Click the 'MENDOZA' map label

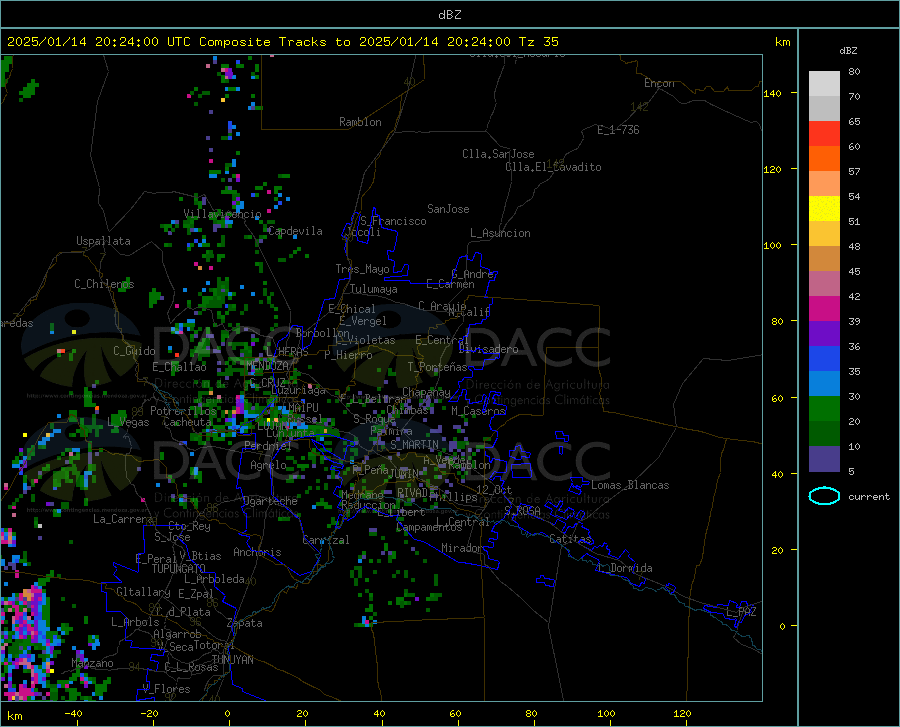[267, 365]
